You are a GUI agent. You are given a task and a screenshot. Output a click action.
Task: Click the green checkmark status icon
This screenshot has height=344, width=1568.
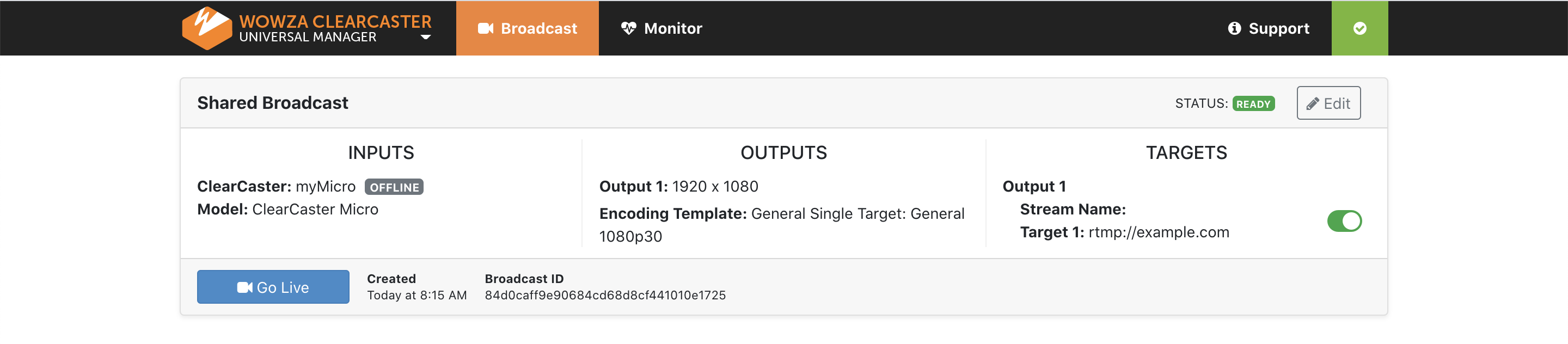click(x=1359, y=29)
